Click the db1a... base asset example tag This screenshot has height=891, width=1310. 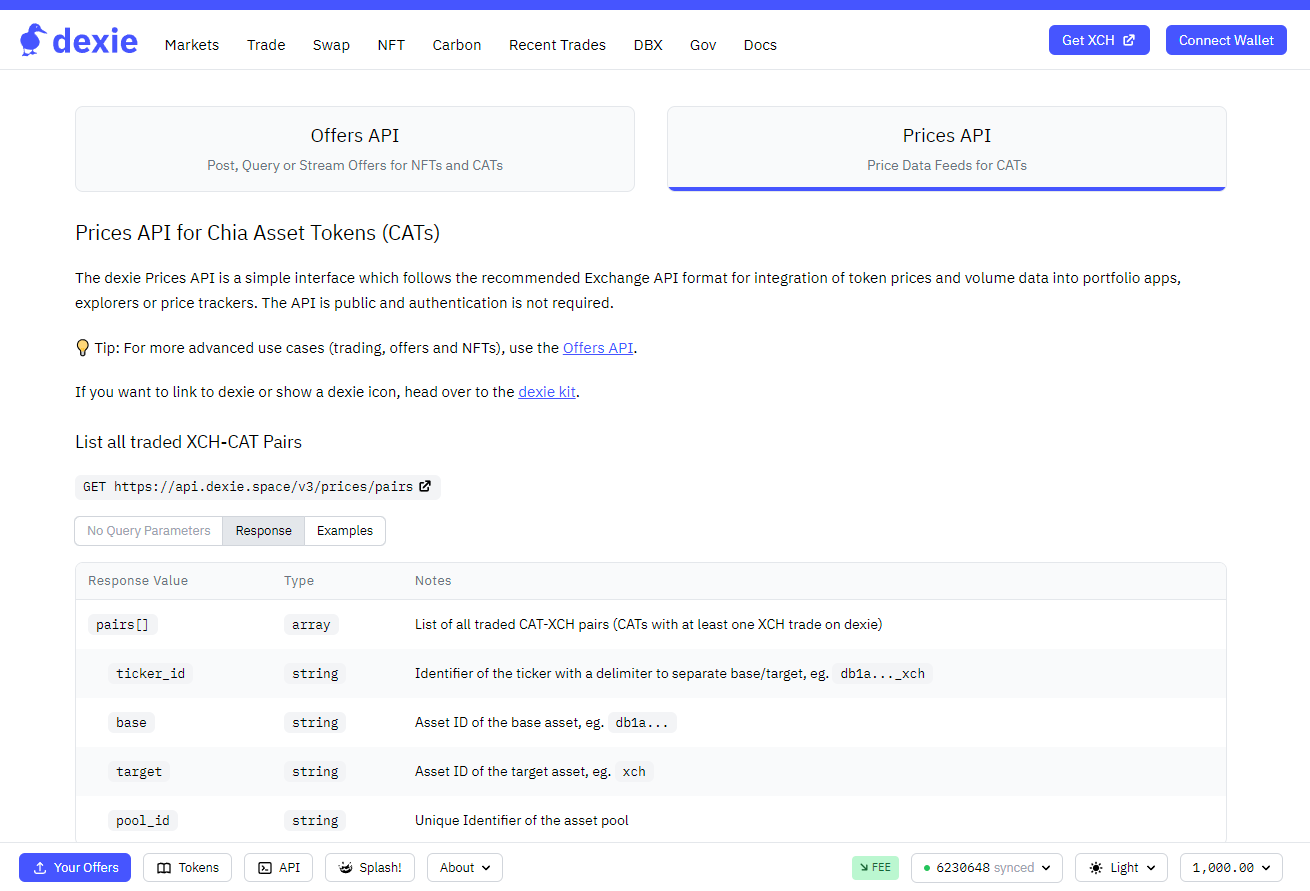coord(642,723)
